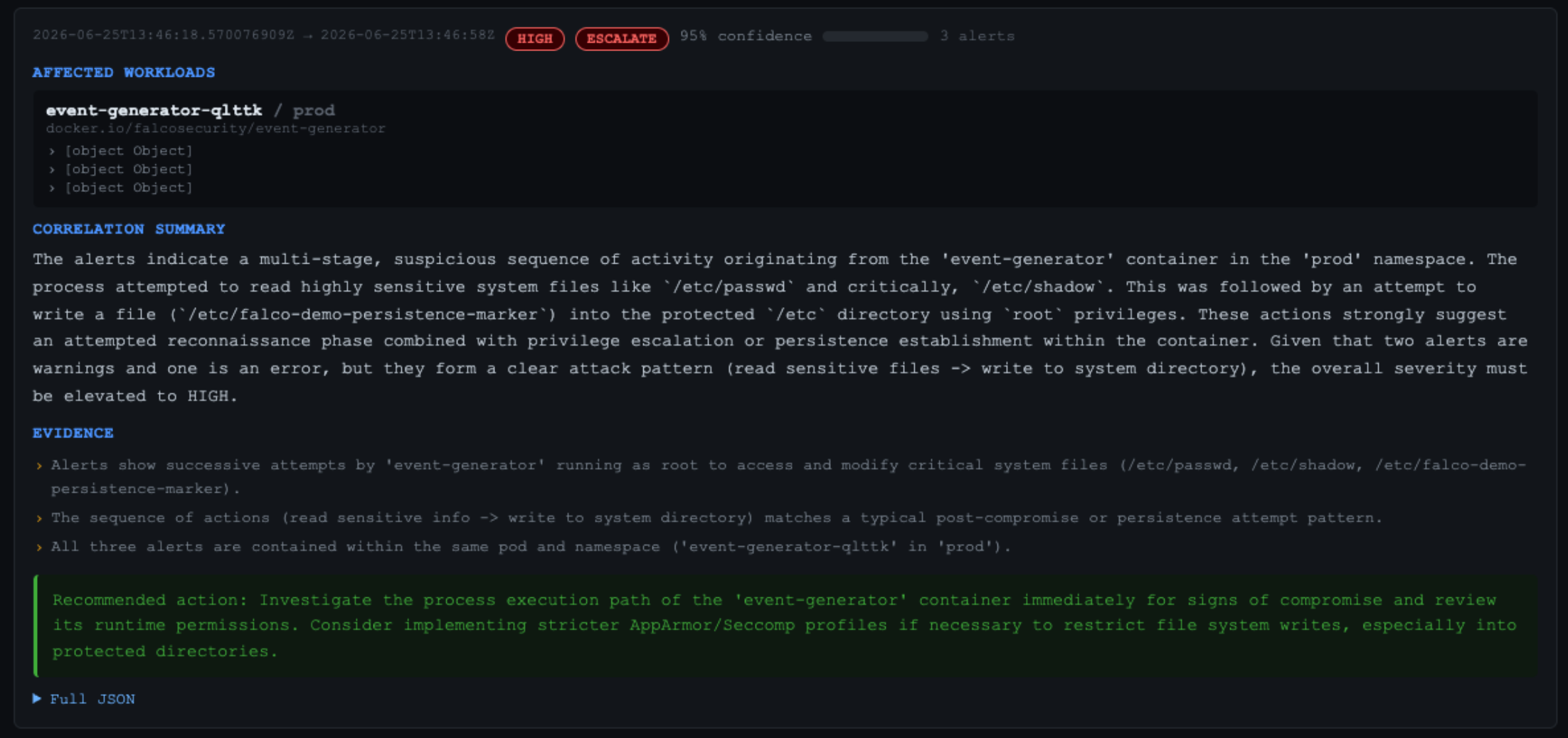Click the correlation summary paragraph text
The height and width of the screenshot is (738, 1568).
point(780,328)
